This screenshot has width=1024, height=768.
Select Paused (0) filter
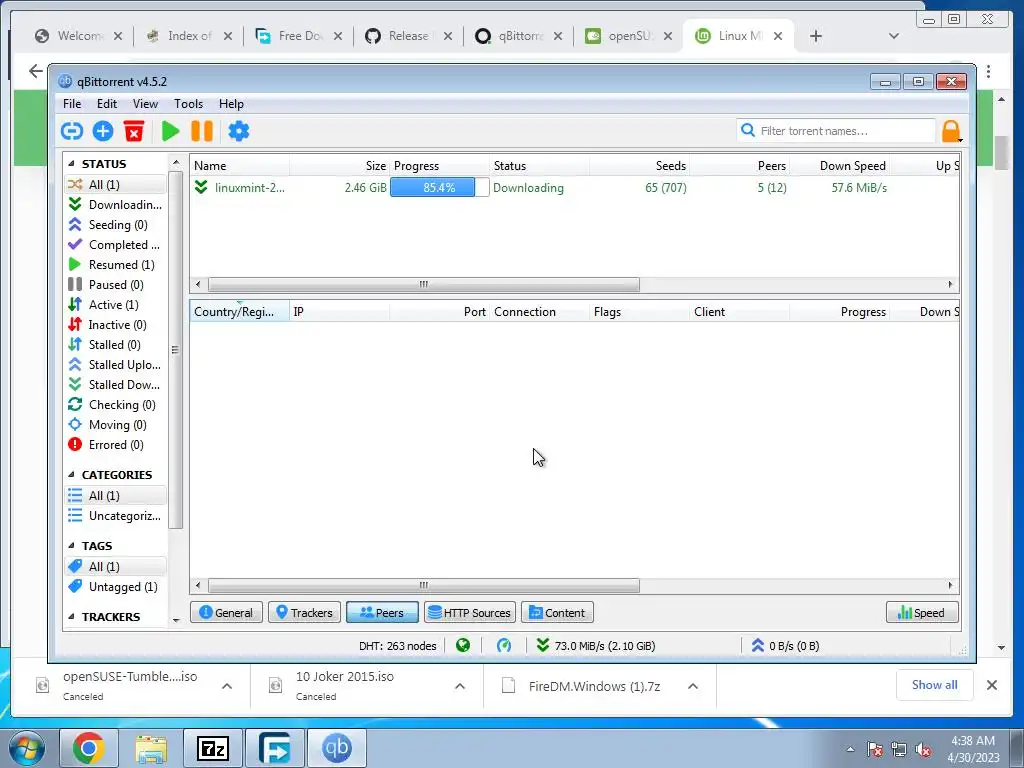(116, 285)
